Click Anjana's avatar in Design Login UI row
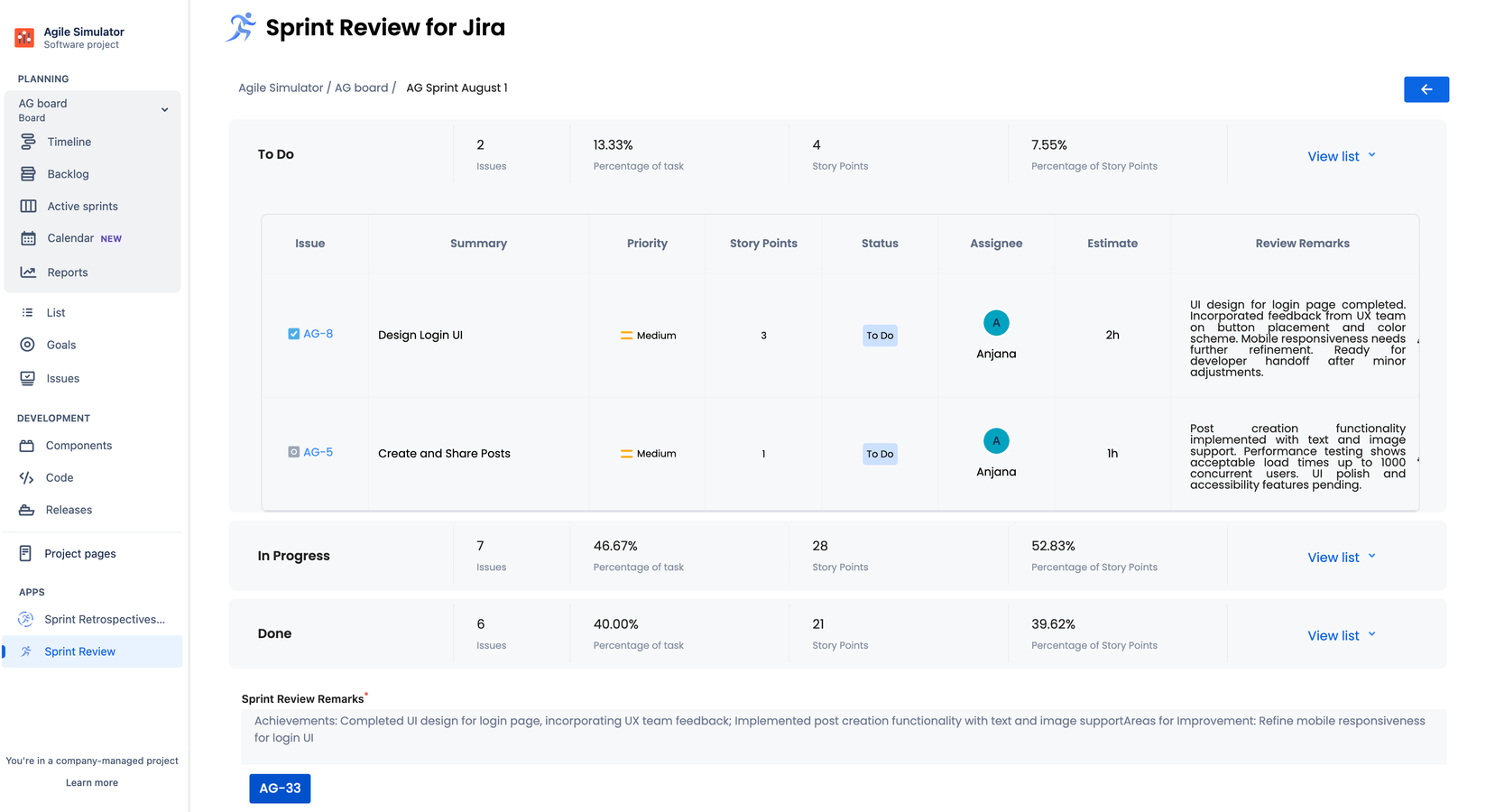 pos(996,323)
